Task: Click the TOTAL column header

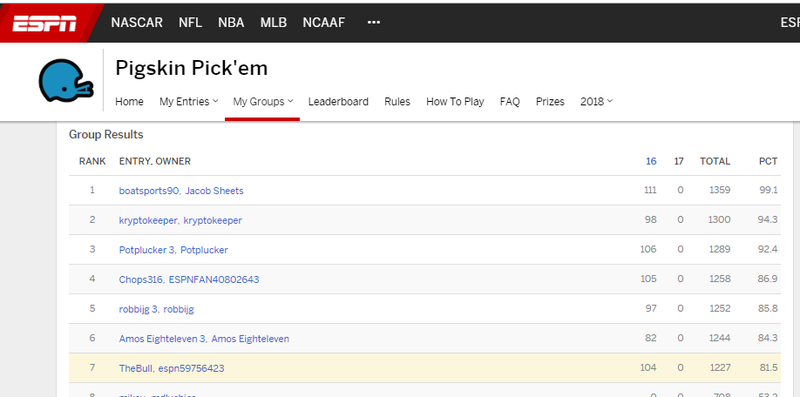Action: pyautogui.click(x=715, y=161)
